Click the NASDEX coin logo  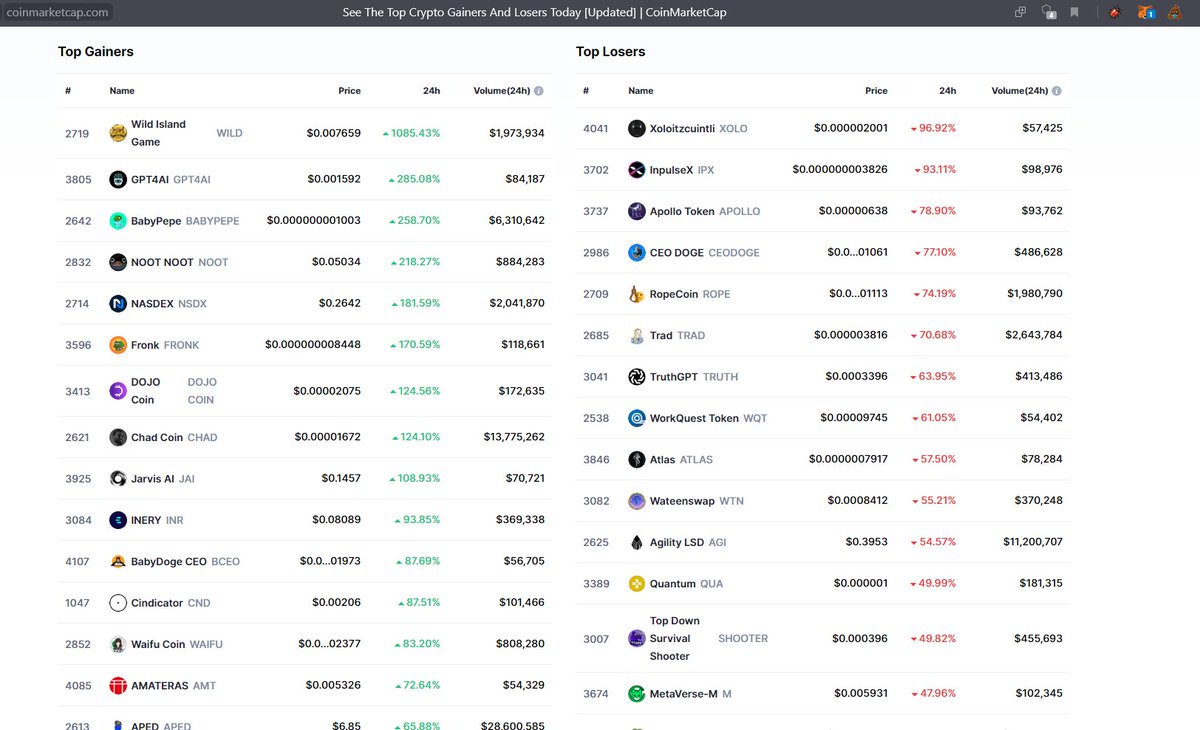coord(118,303)
